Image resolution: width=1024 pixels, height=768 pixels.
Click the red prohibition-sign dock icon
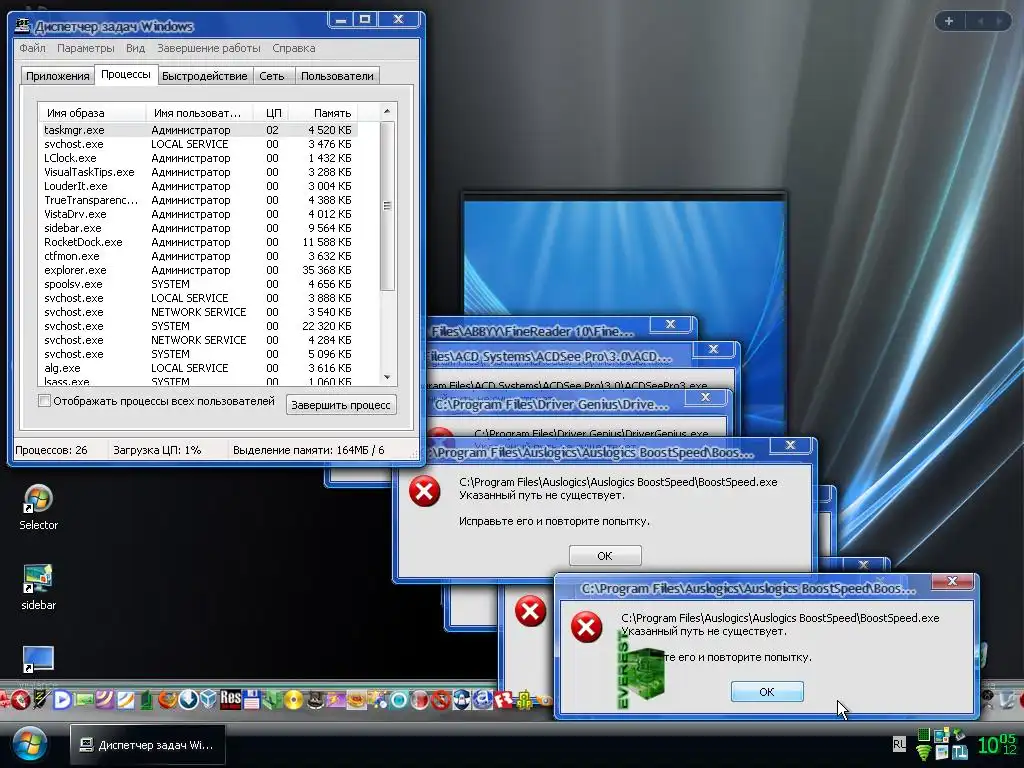click(441, 700)
